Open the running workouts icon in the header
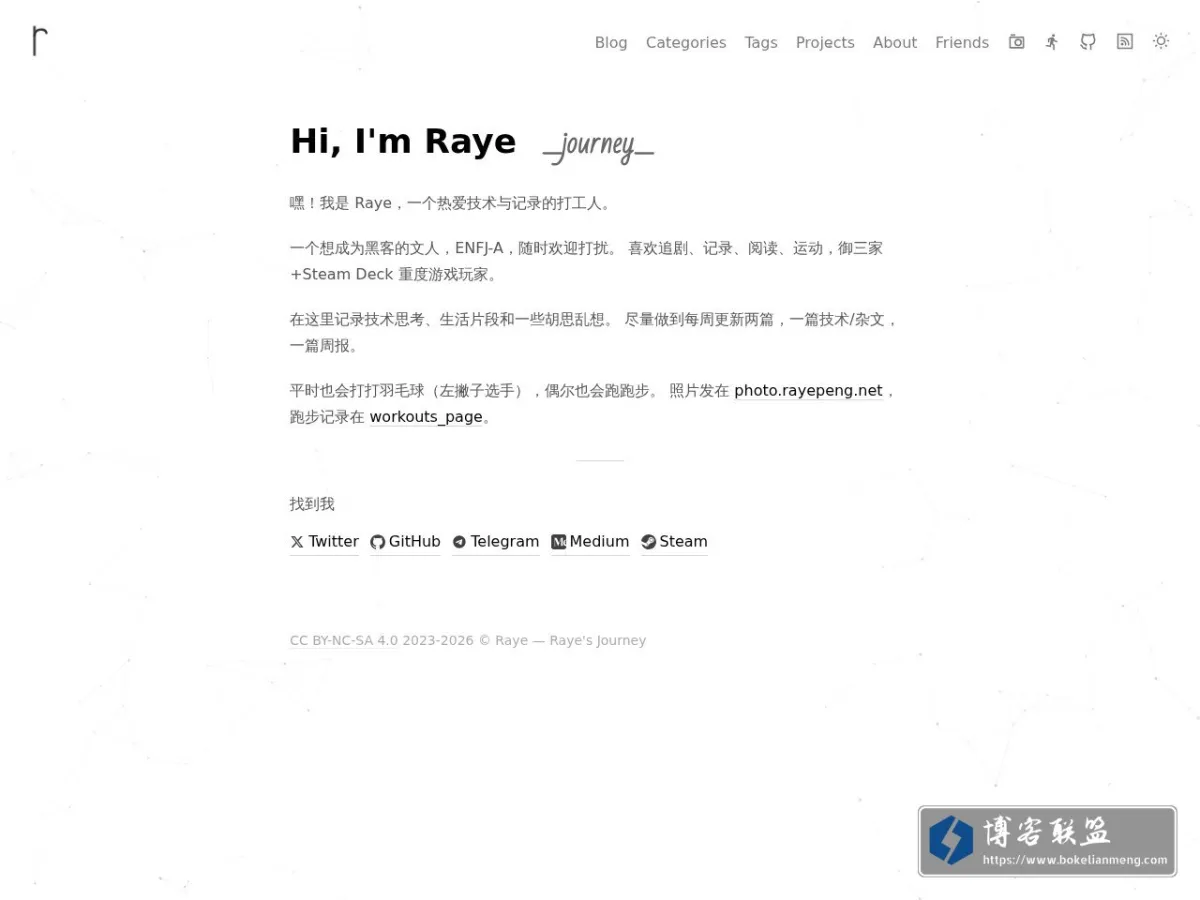Viewport: 1200px width, 900px height. click(x=1052, y=42)
